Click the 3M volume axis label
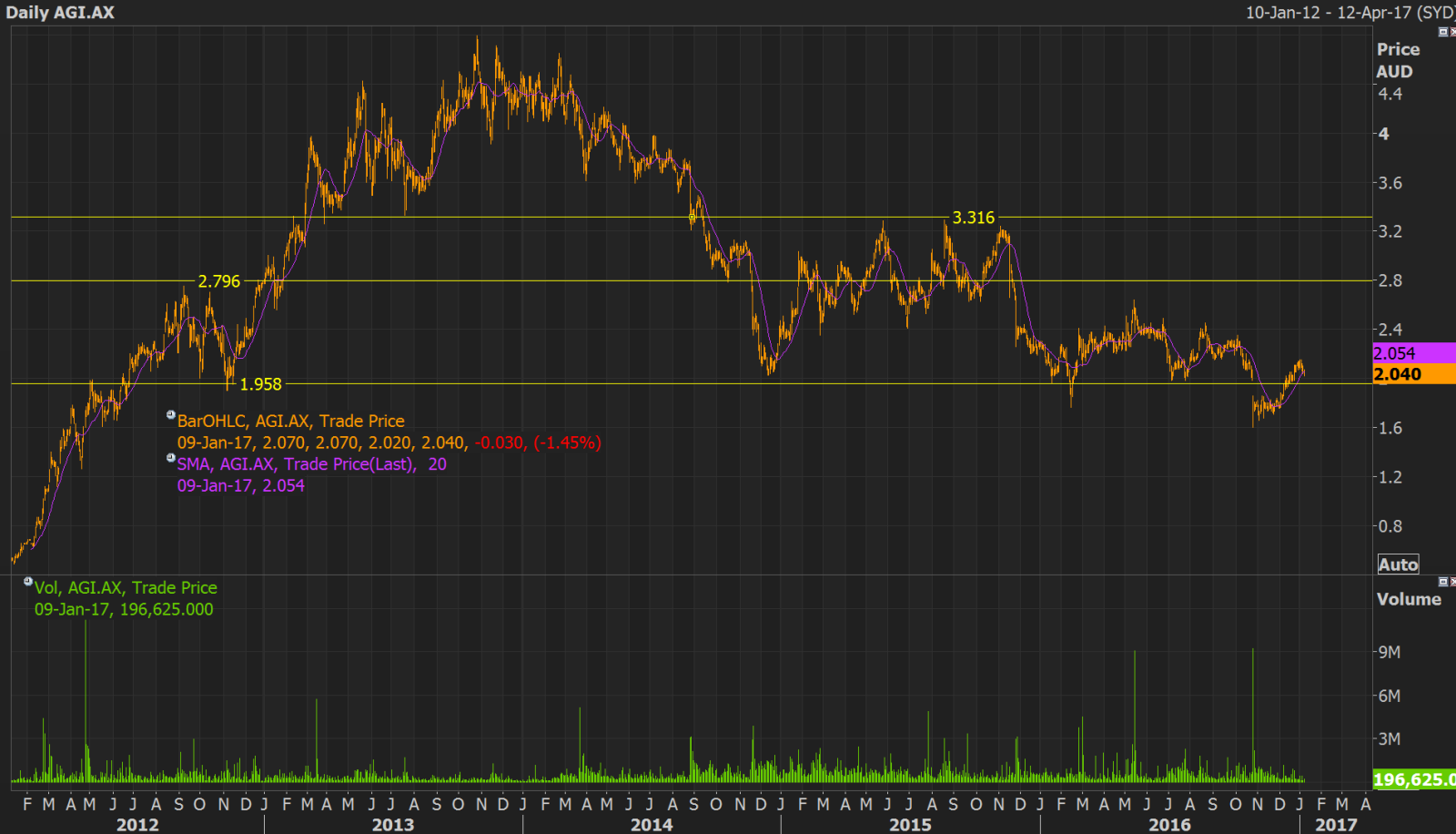The width and height of the screenshot is (1456, 834). 1390,738
